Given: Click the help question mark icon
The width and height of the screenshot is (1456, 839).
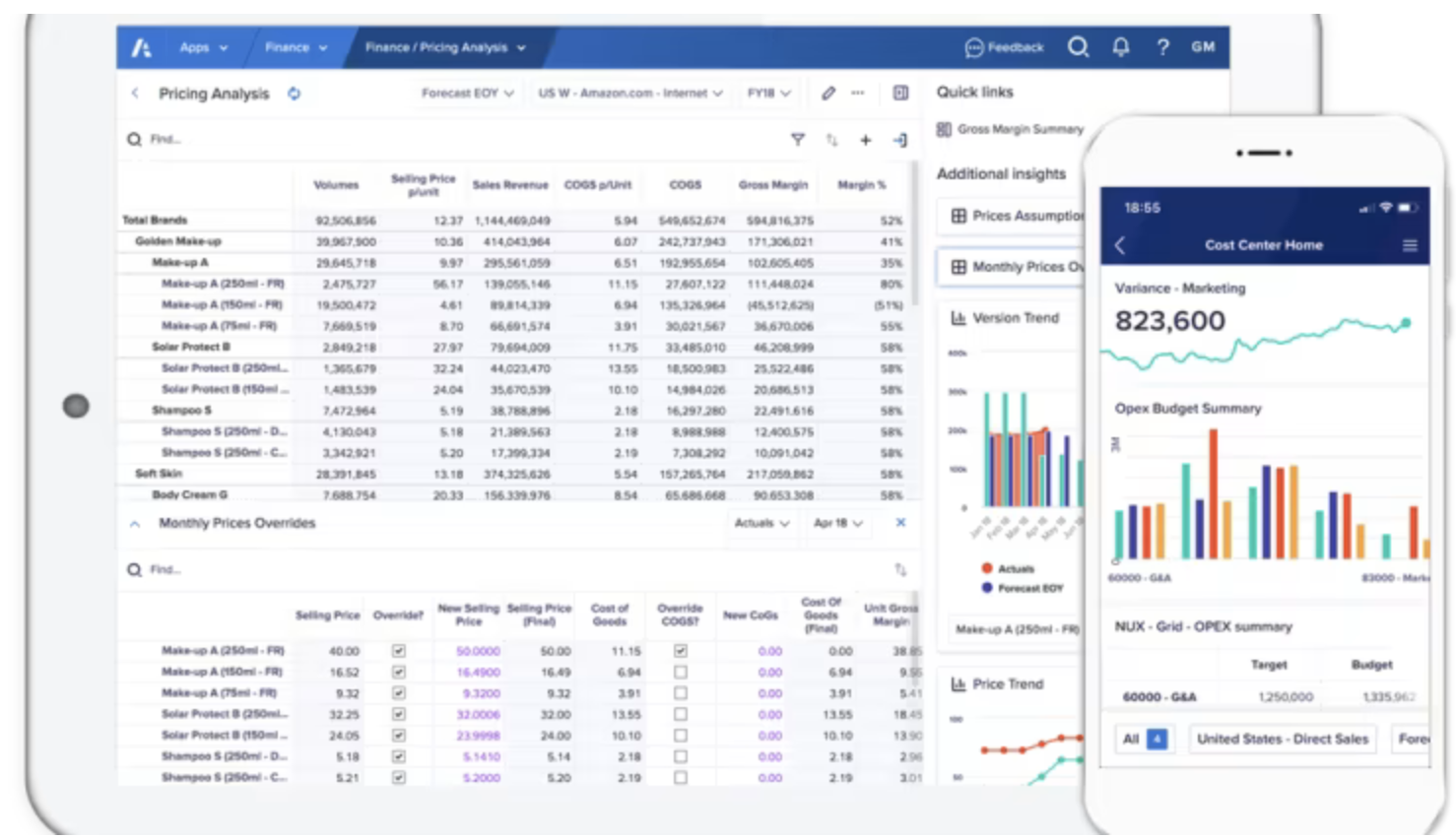Looking at the screenshot, I should pyautogui.click(x=1163, y=47).
